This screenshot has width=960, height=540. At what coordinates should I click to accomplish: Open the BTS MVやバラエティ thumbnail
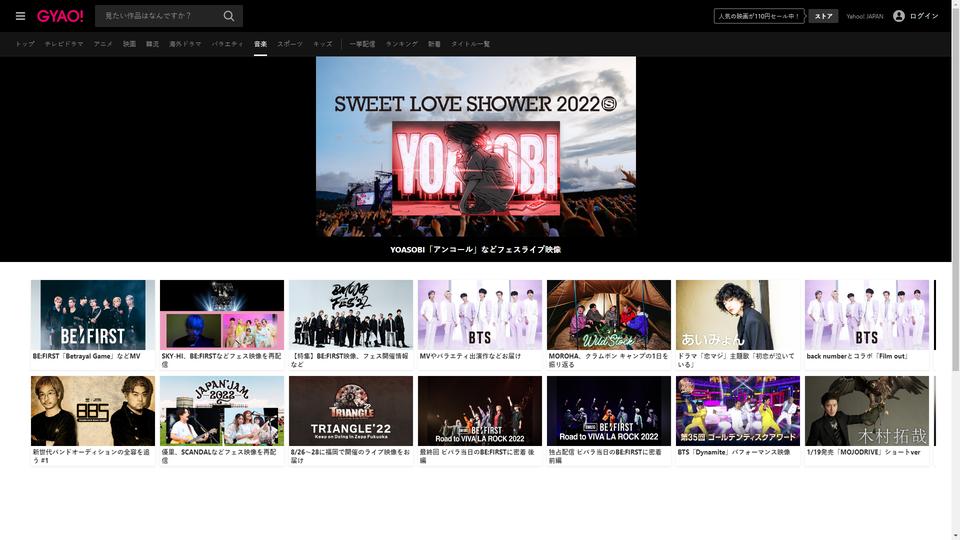[x=480, y=315]
